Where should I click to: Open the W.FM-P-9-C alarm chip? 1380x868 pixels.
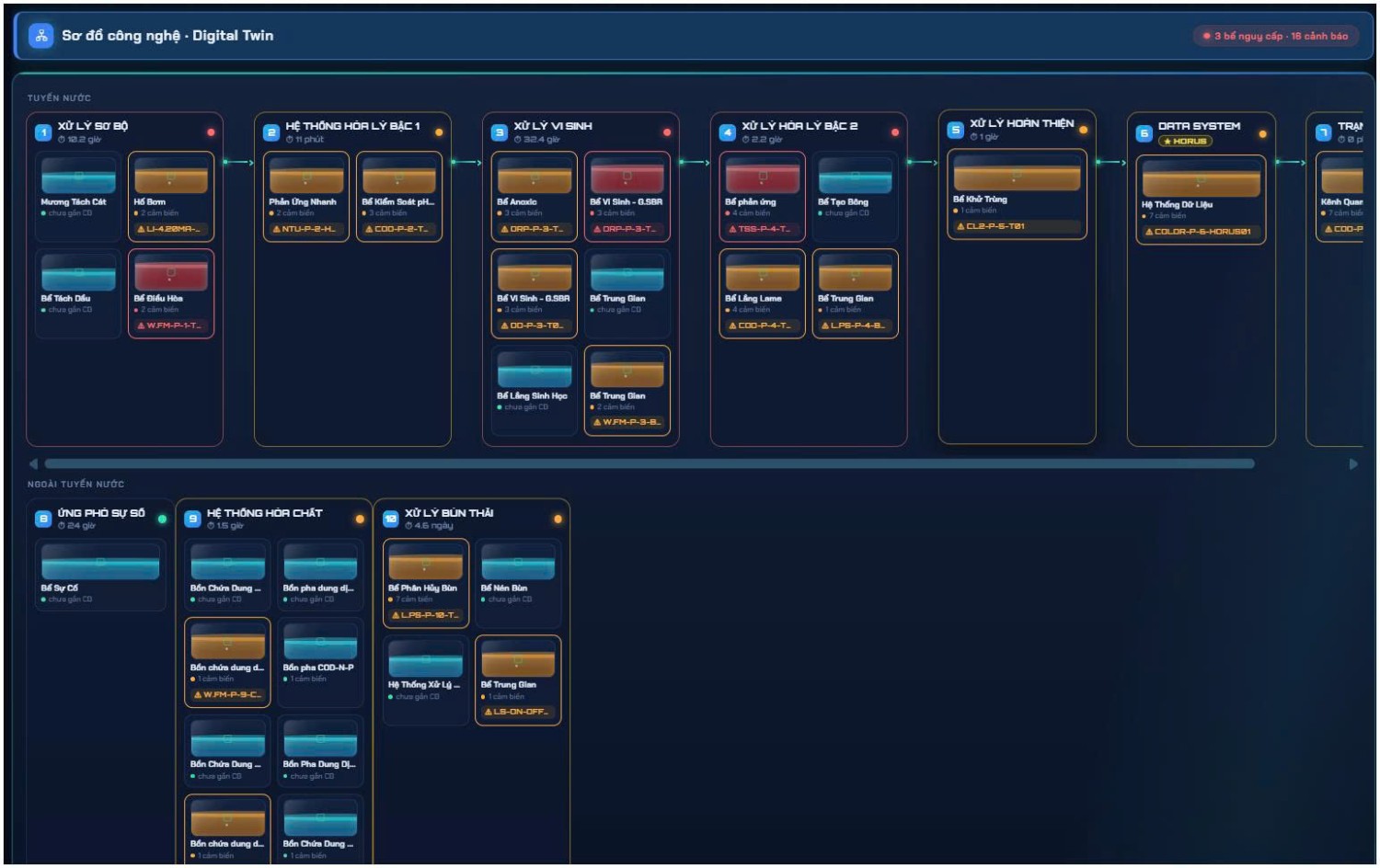tap(228, 694)
